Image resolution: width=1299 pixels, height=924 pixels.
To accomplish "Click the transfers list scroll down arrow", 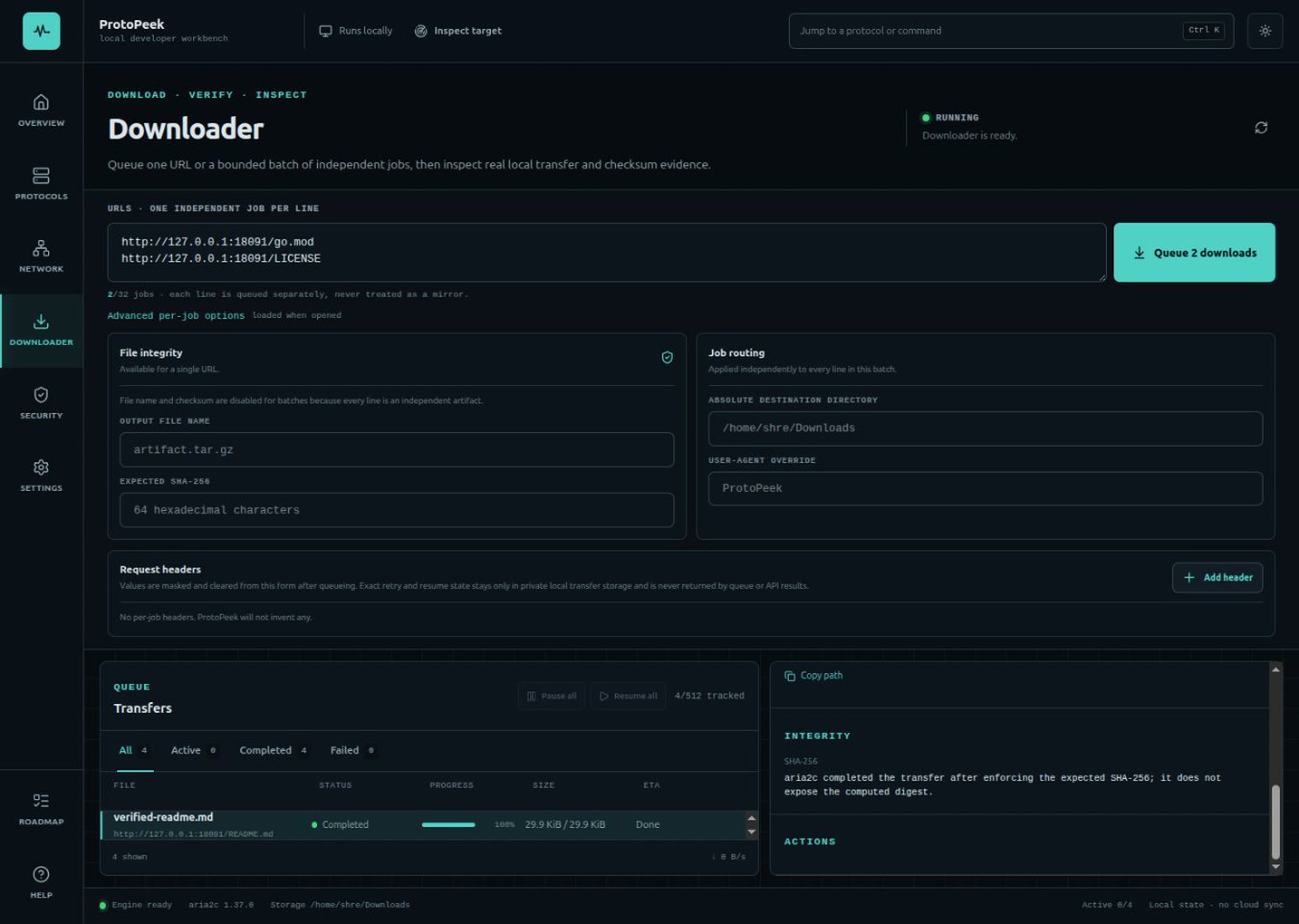I will pyautogui.click(x=750, y=832).
